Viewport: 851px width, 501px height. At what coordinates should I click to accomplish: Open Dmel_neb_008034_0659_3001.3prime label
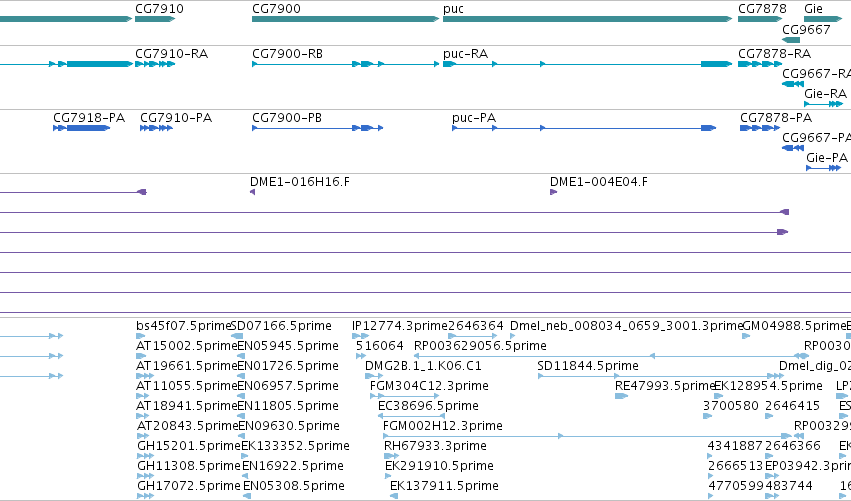626,326
